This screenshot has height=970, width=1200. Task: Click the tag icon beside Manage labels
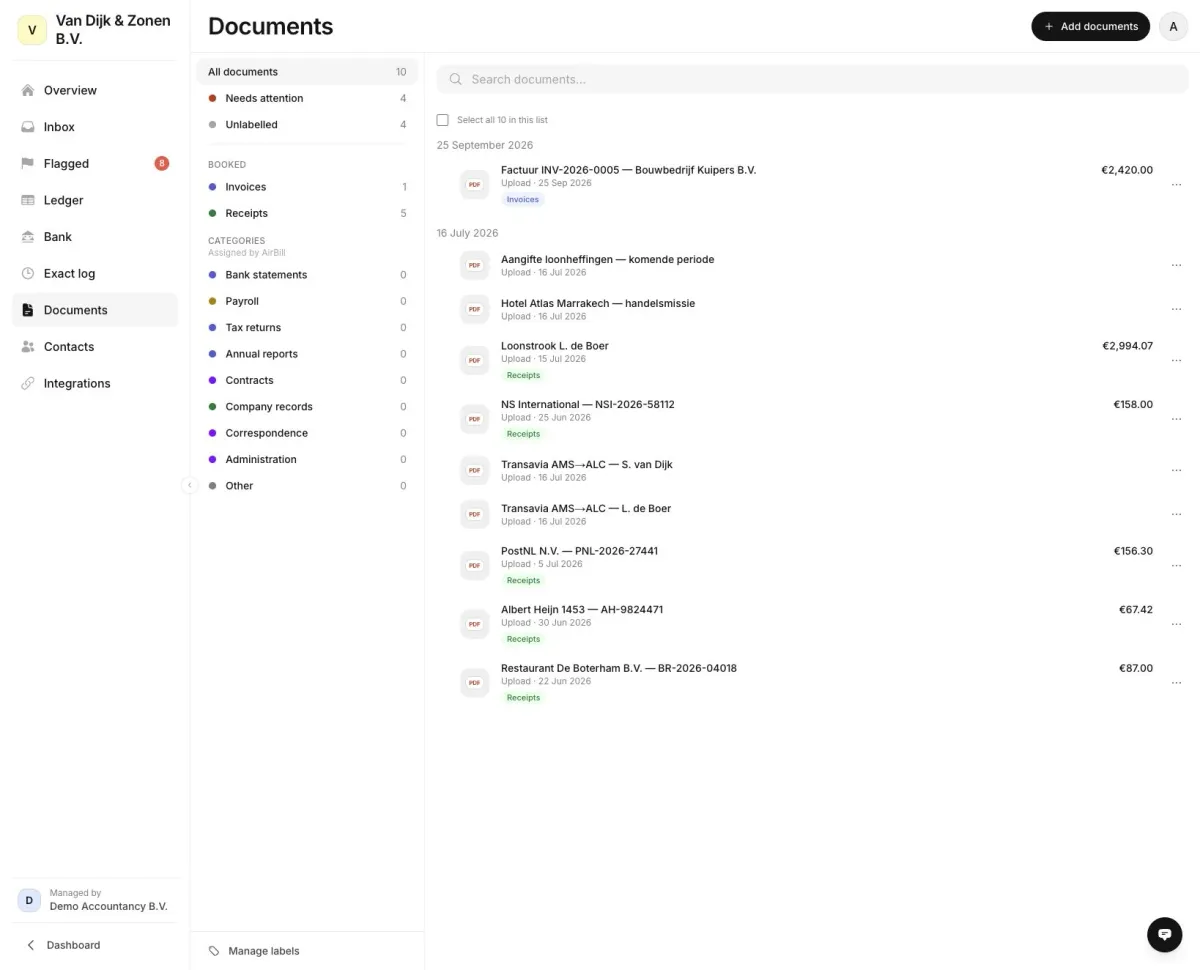point(214,951)
